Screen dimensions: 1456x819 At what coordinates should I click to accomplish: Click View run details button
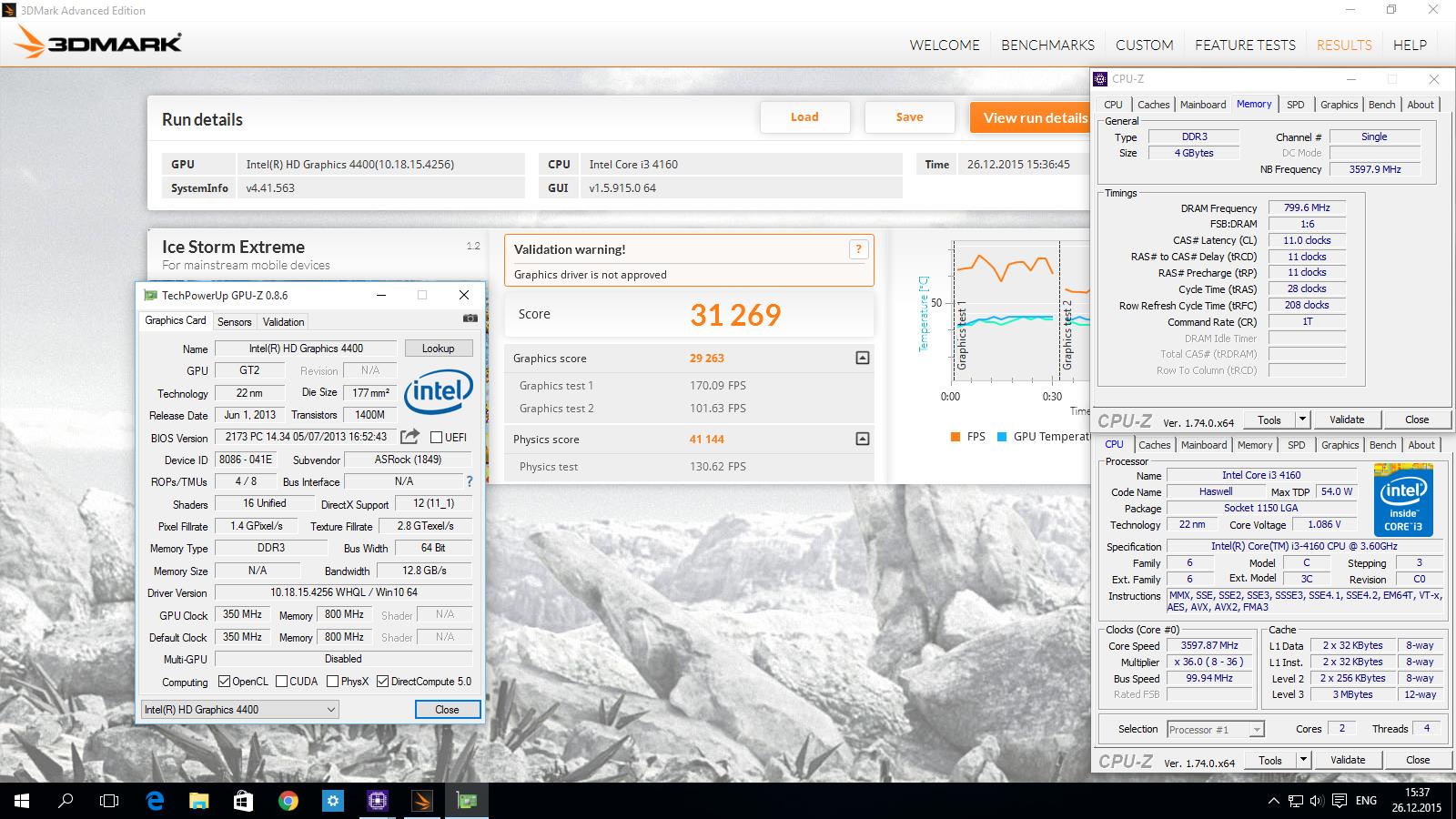1030,117
